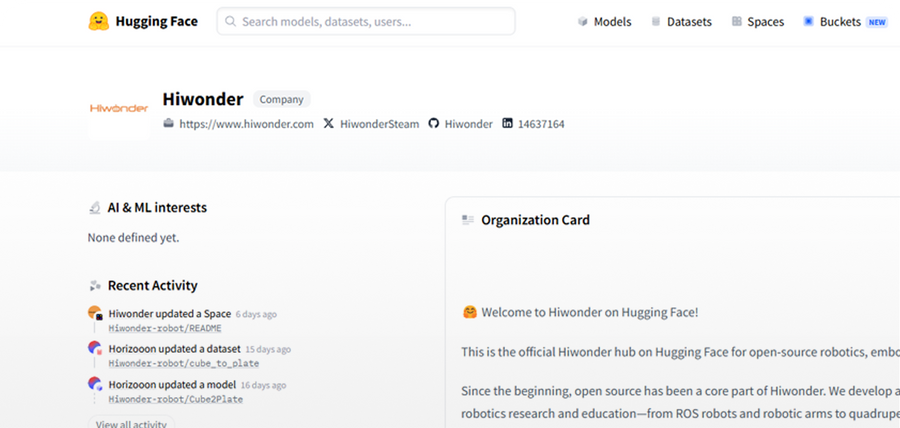900x428 pixels.
Task: Click the Company badge
Action: [281, 99]
